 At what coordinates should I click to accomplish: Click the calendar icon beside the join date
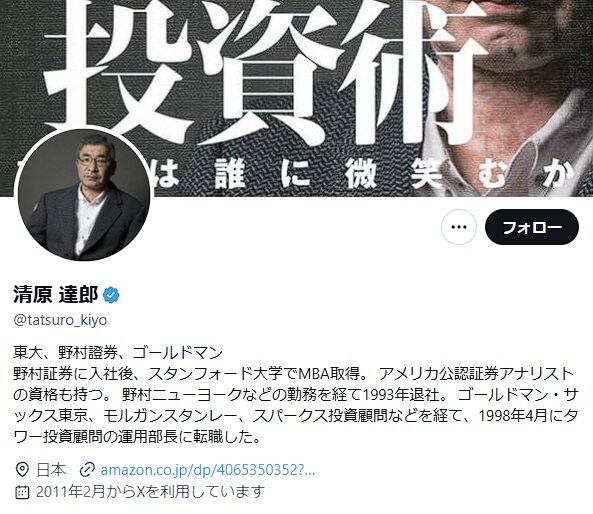(x=22, y=492)
